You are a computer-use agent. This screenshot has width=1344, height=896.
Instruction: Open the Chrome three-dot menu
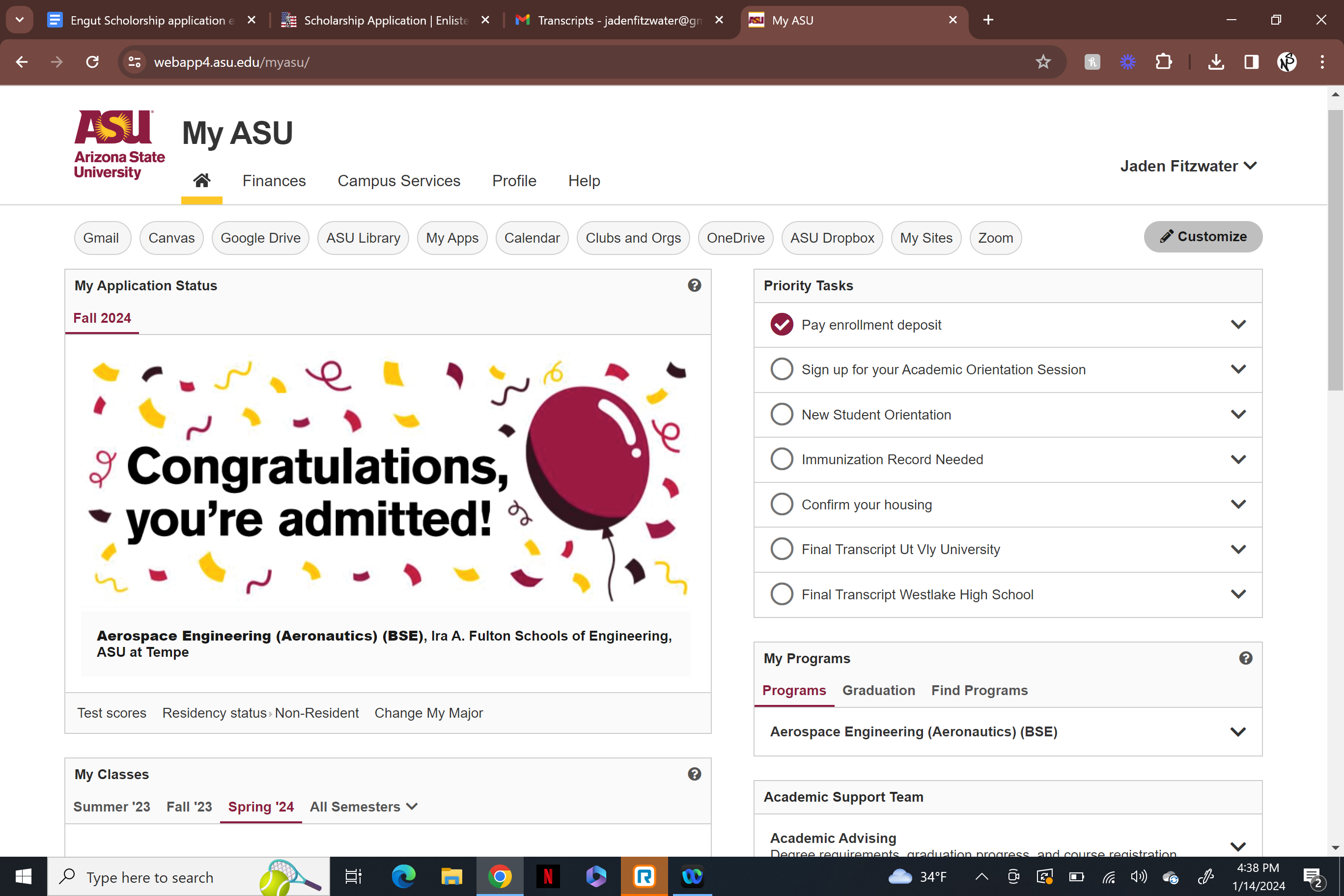(x=1322, y=62)
